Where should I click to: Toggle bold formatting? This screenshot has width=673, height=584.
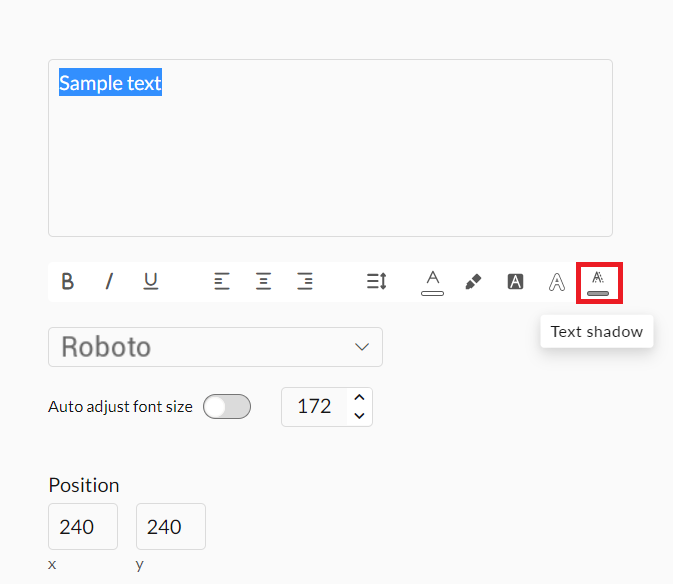(67, 282)
